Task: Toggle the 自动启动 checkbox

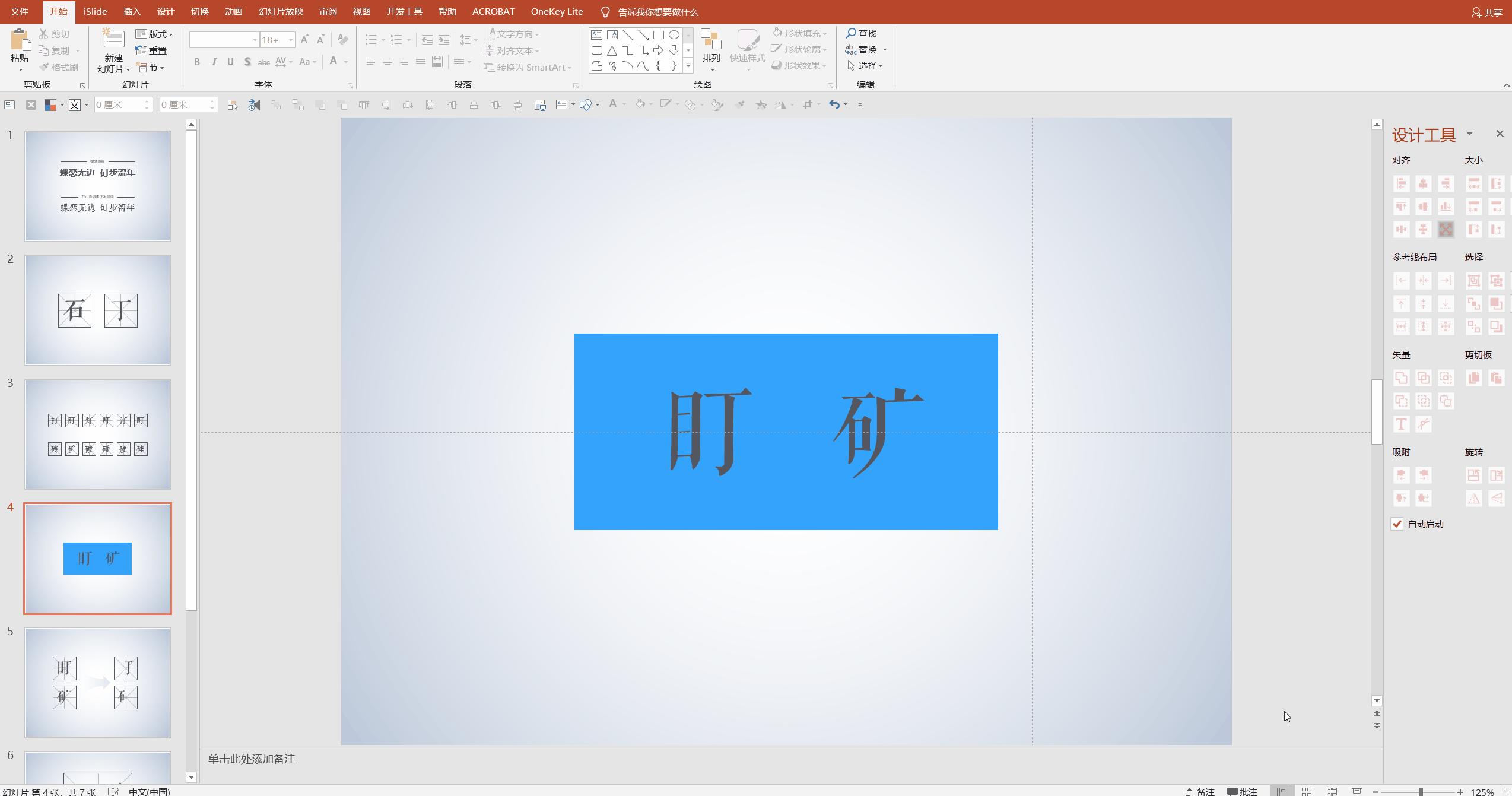Action: [1397, 524]
